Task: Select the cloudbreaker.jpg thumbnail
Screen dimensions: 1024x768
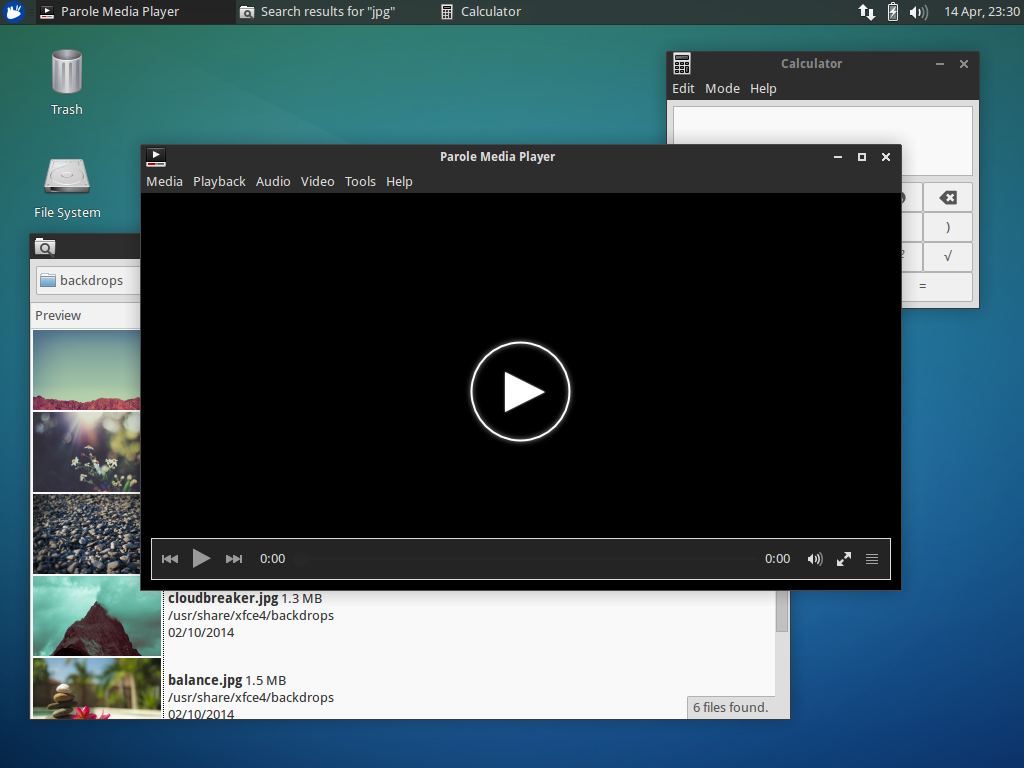Action: 97,615
